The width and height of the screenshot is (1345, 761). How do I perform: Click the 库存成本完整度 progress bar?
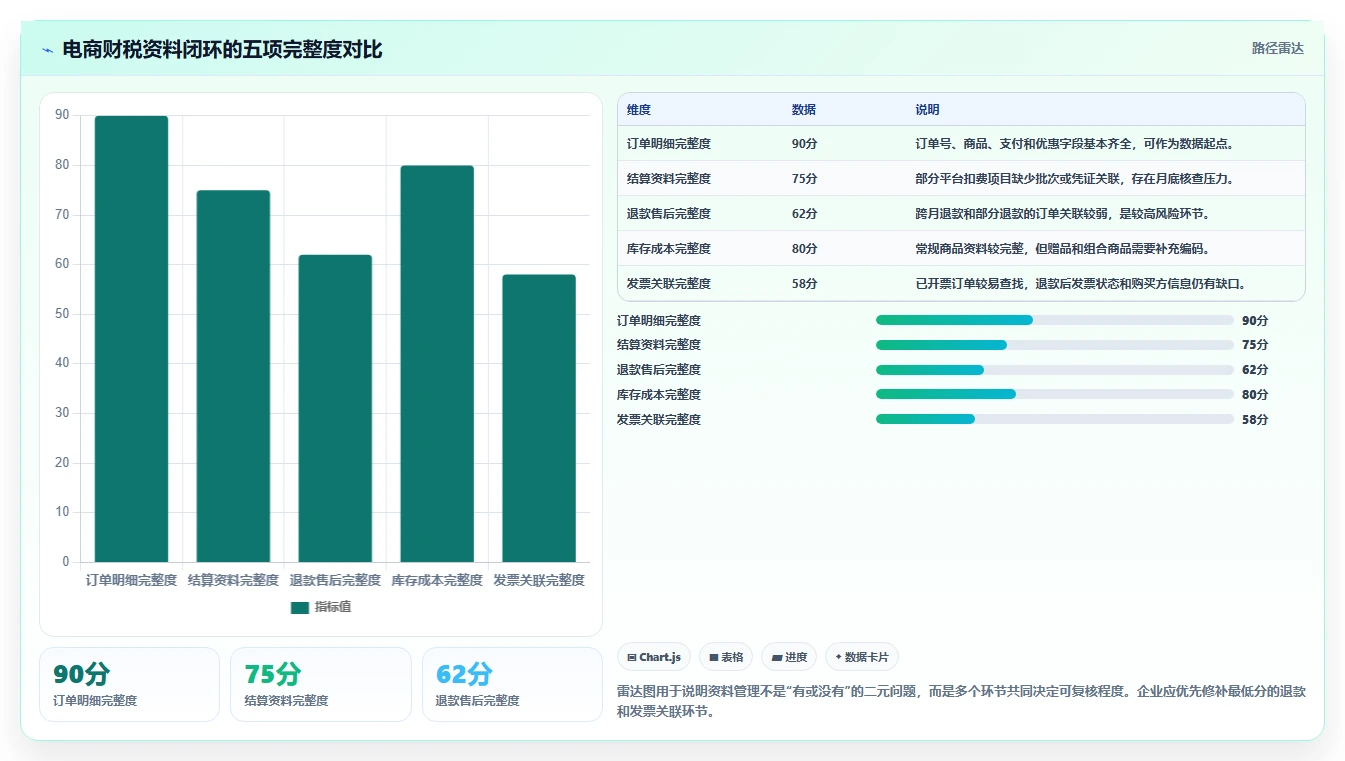tap(1055, 394)
